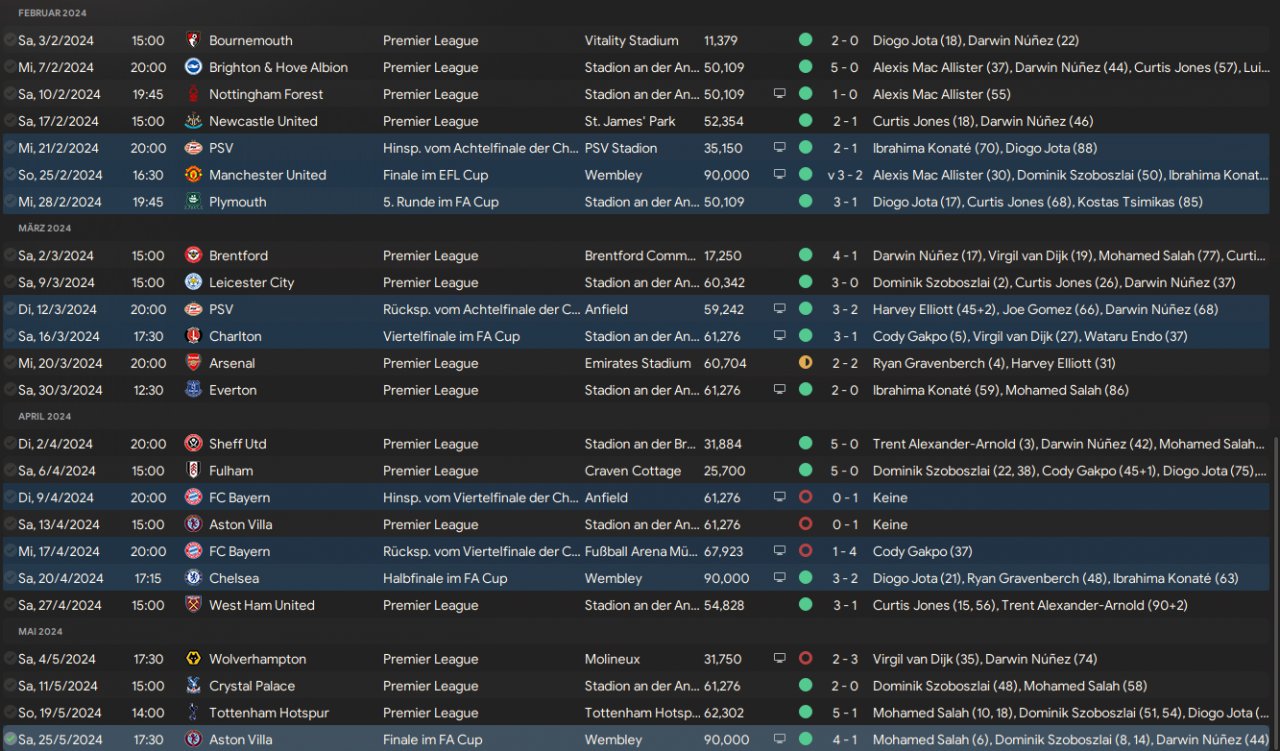Select the TV icon in the Charlton row
Image resolution: width=1280 pixels, height=751 pixels.
click(x=780, y=337)
